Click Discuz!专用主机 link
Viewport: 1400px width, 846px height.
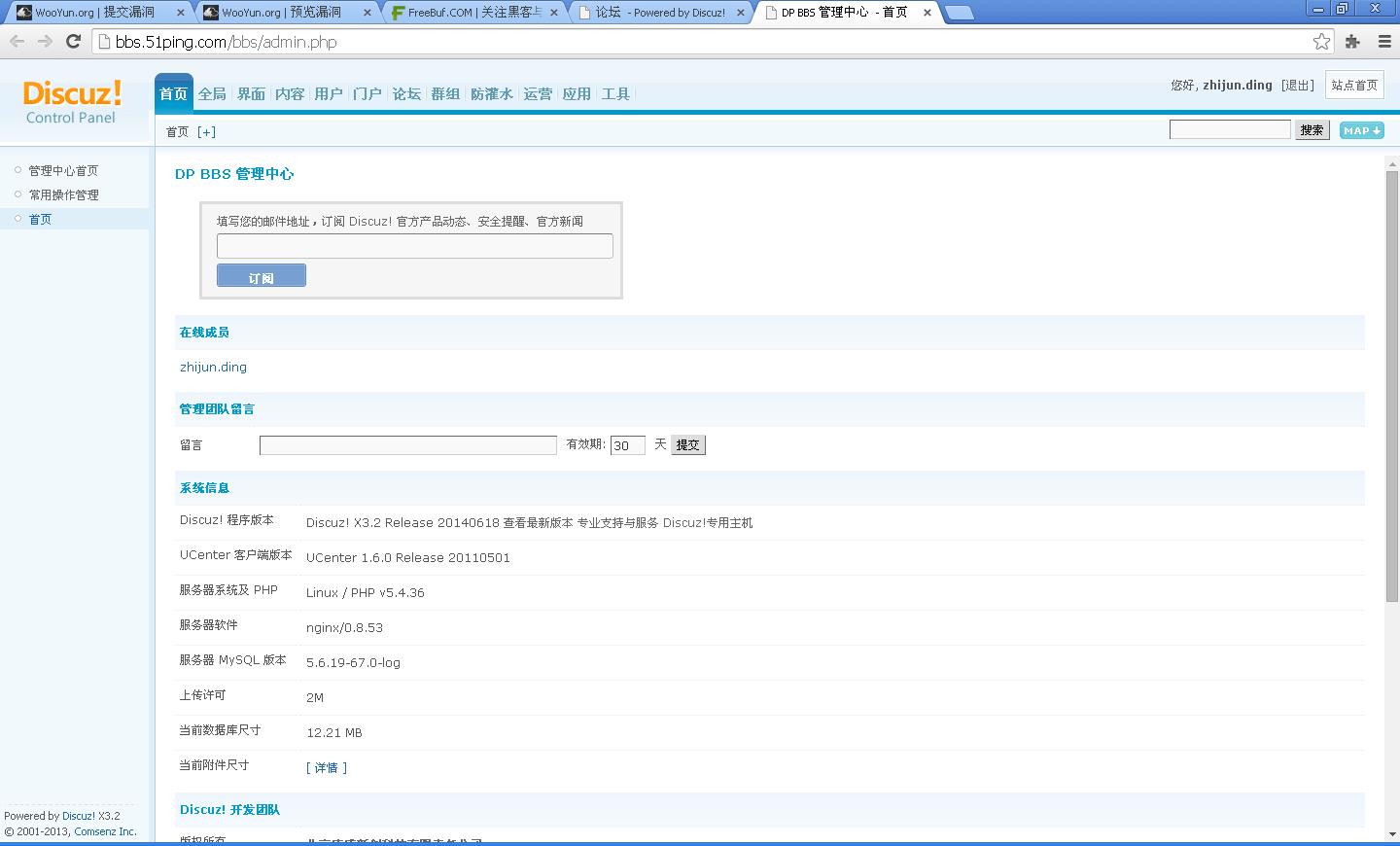[708, 522]
